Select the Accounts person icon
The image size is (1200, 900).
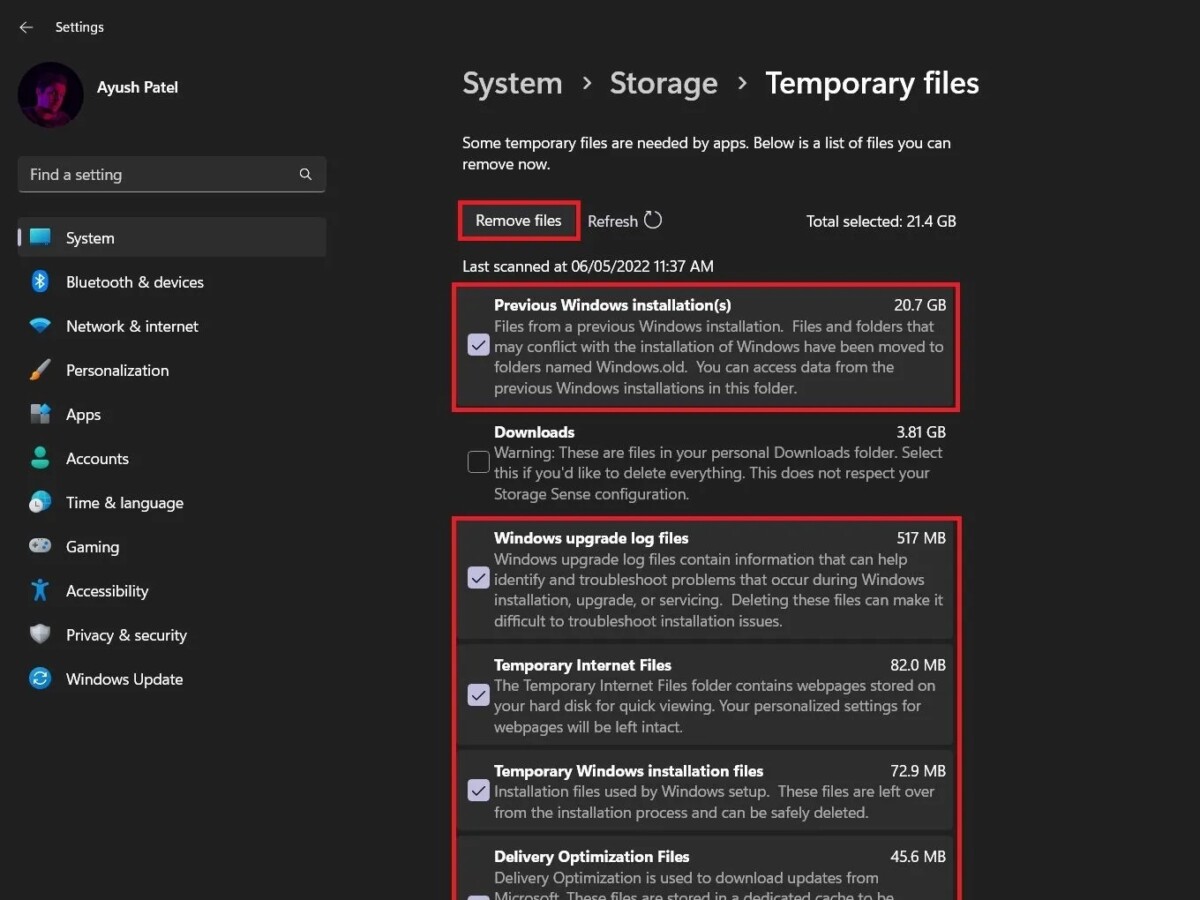pos(40,458)
